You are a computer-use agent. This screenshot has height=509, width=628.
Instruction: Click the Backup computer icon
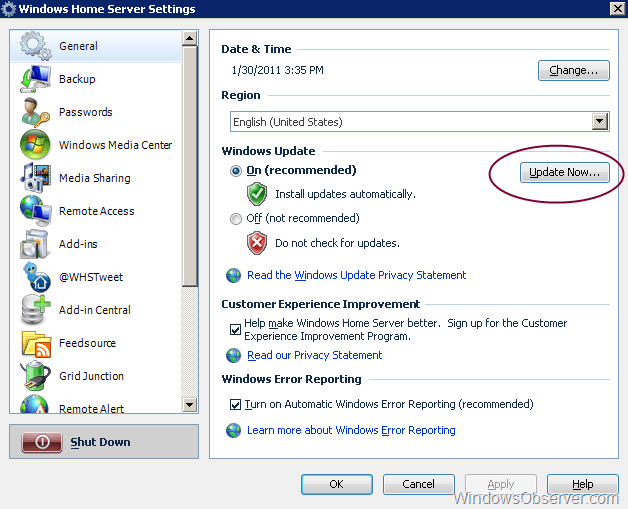36,79
